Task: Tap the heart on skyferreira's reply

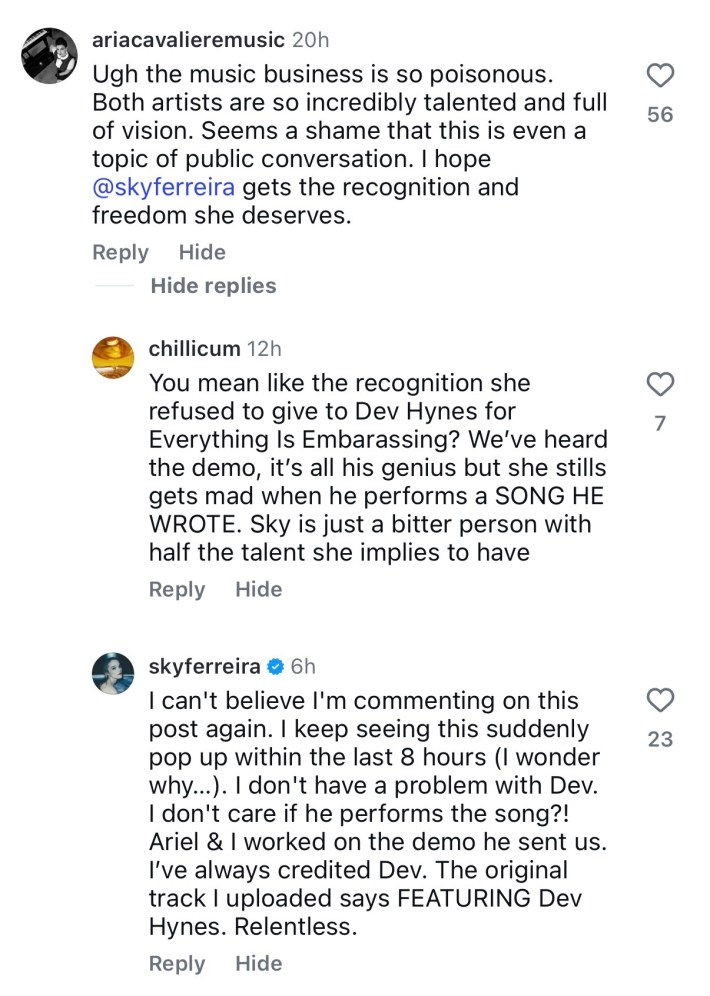Action: tap(660, 700)
